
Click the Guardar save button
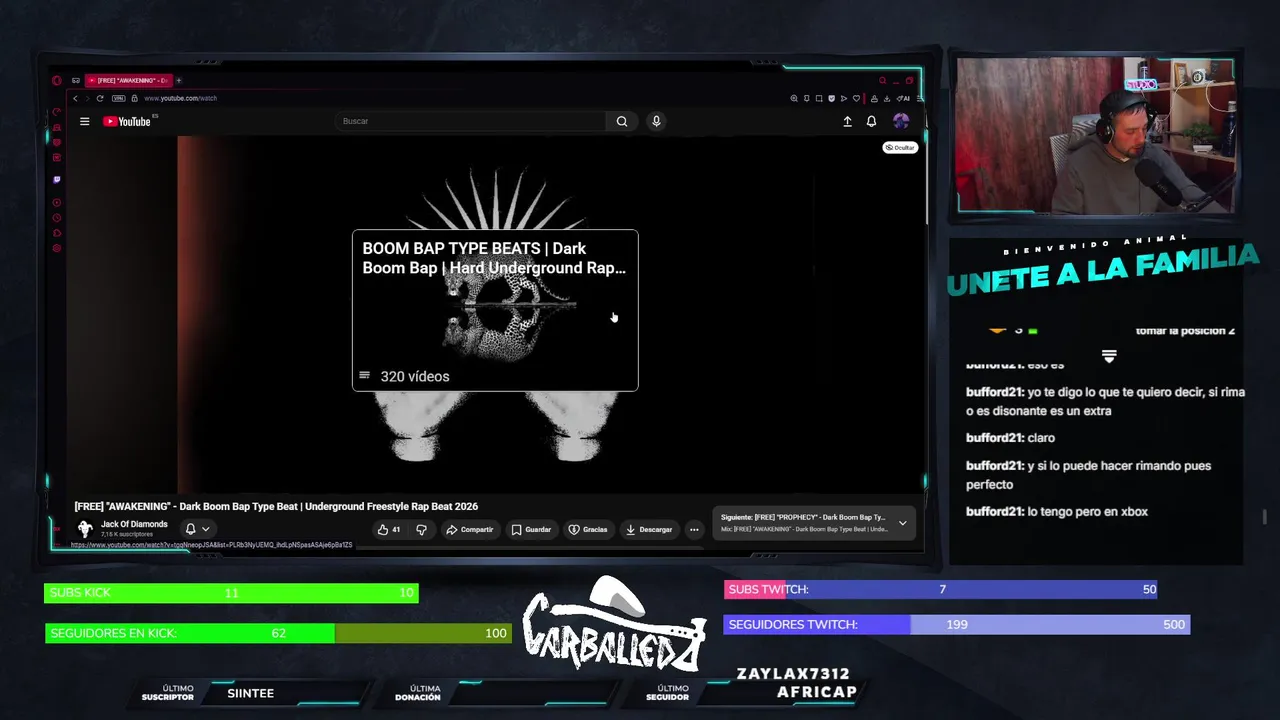(532, 529)
